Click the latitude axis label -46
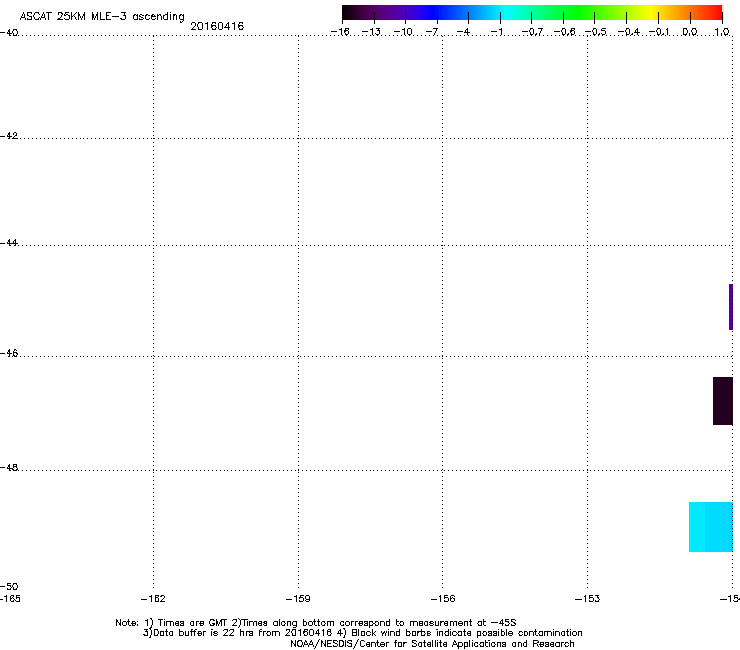Viewport: 740px width, 650px height. click(9, 353)
